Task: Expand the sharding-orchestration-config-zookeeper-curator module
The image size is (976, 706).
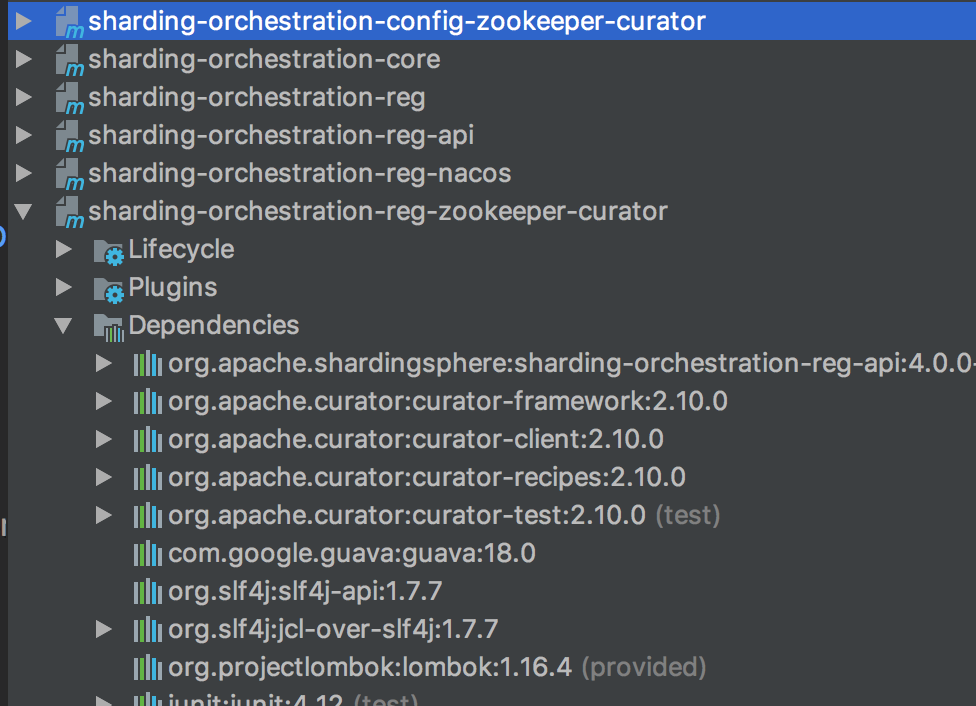Action: coord(24,21)
